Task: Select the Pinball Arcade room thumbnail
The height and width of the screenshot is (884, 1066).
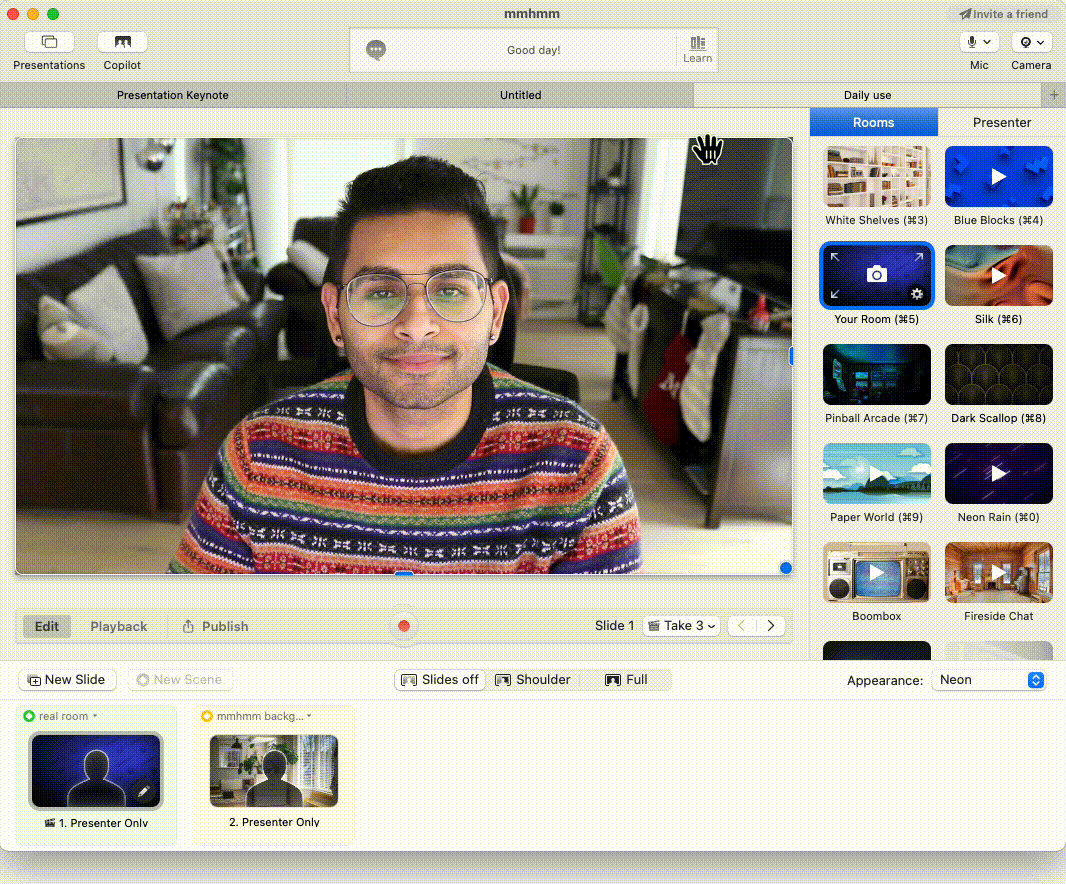Action: pyautogui.click(x=876, y=375)
